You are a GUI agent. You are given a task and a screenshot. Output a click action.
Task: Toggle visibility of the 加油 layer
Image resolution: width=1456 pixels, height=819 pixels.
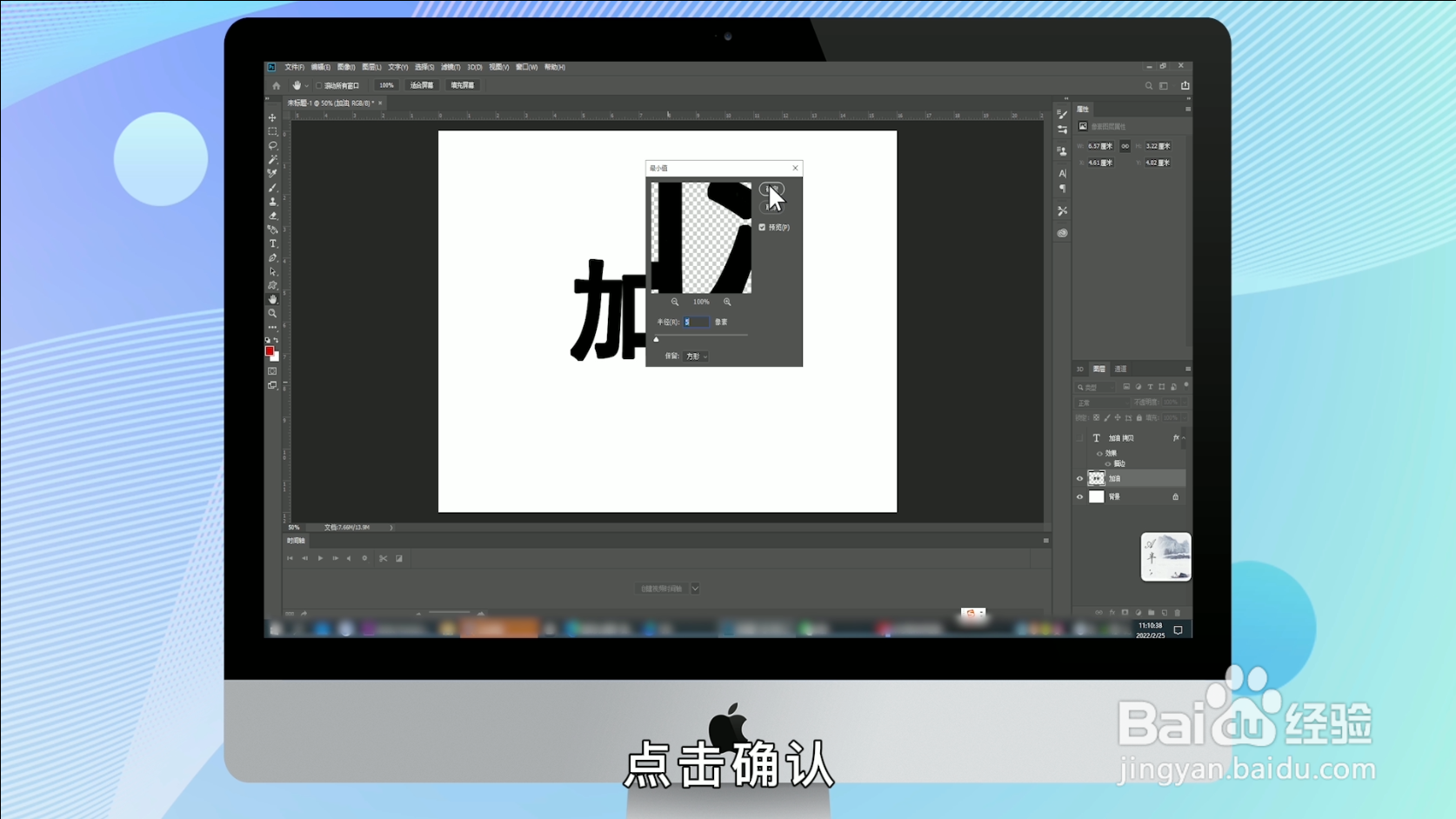coord(1079,478)
